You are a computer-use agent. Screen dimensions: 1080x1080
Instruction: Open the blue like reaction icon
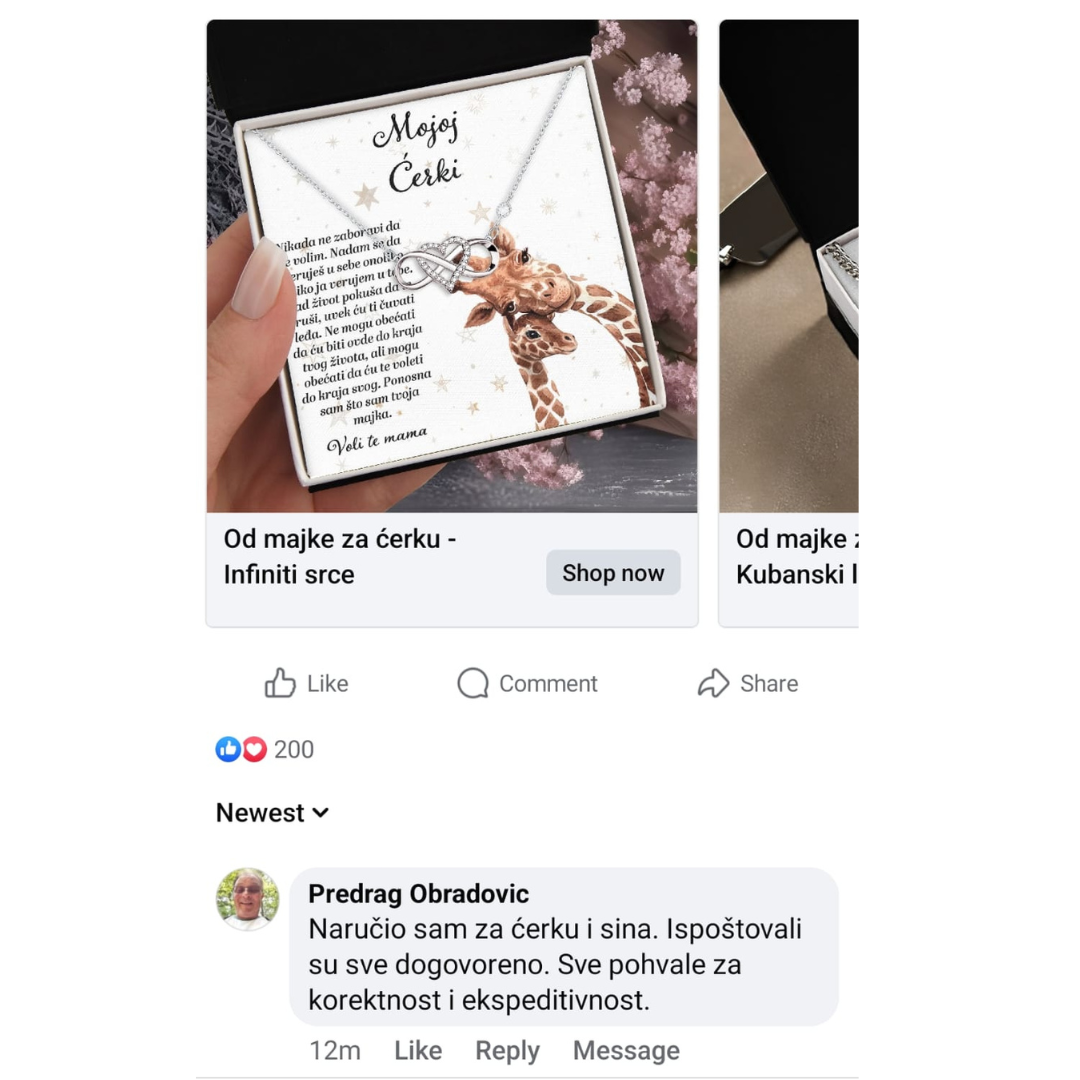pos(228,749)
